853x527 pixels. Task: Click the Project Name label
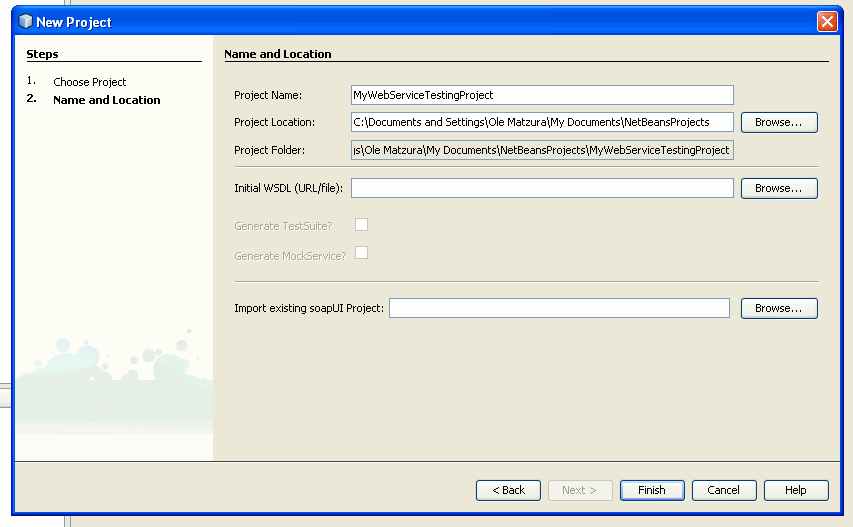[x=268, y=95]
